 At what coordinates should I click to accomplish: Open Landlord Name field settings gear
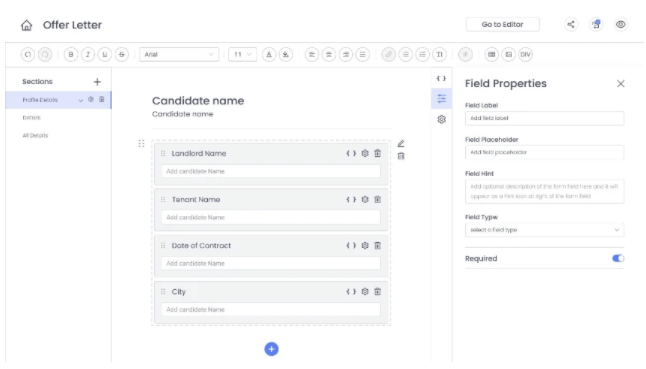(365, 153)
